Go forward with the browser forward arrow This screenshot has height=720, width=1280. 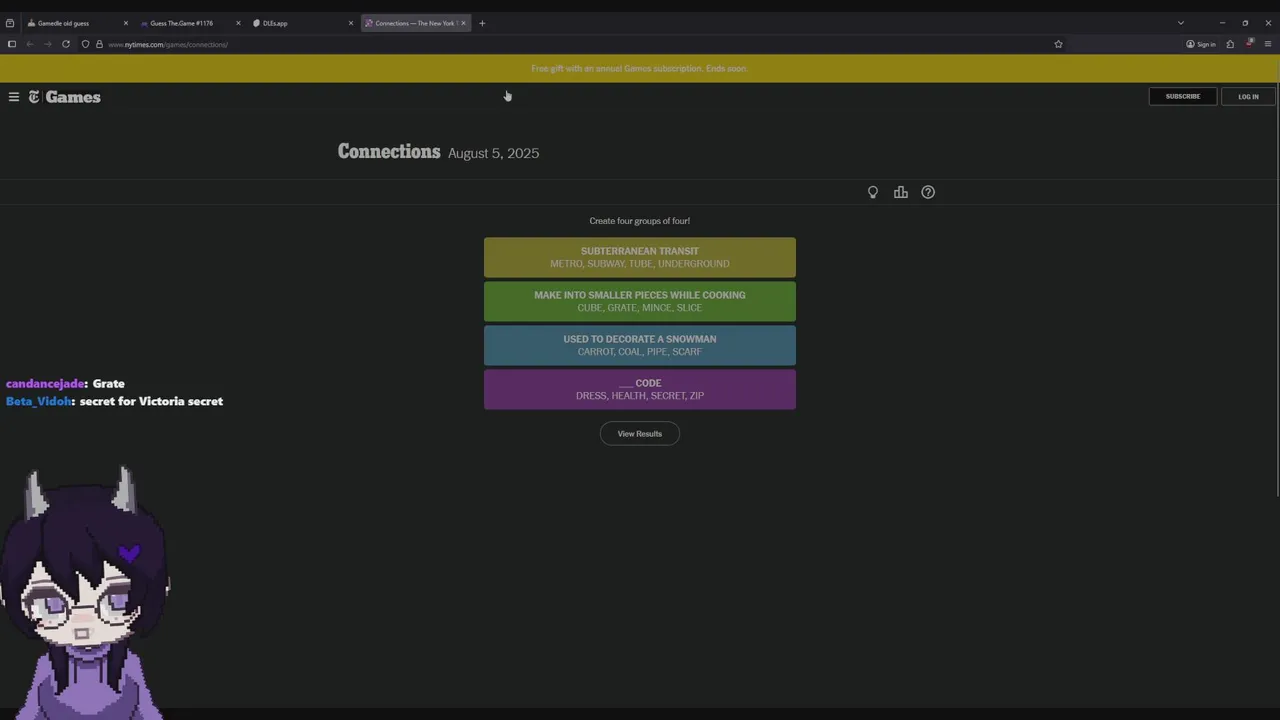47,44
